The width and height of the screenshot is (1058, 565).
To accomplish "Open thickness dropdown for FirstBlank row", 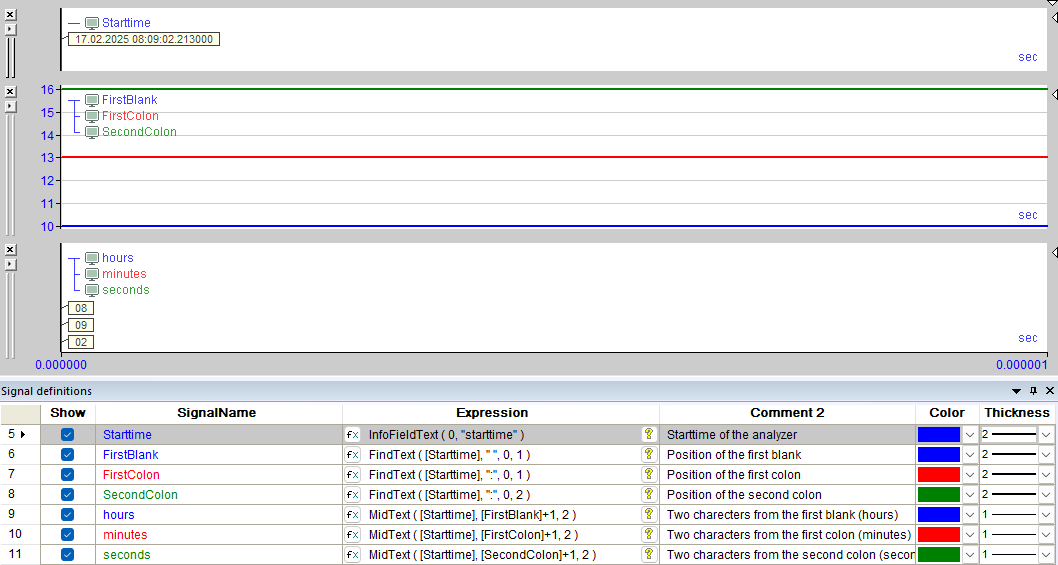I will tap(1046, 455).
